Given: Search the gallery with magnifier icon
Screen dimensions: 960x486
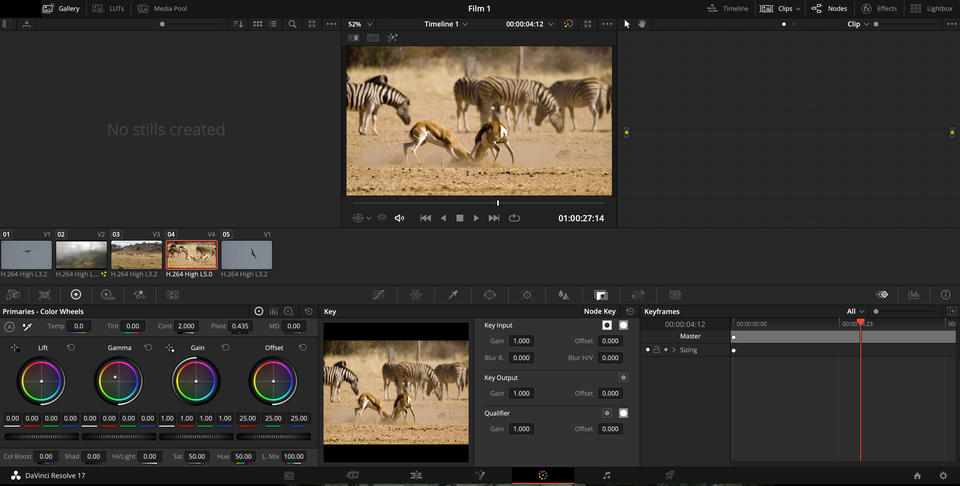Looking at the screenshot, I should tap(293, 24).
